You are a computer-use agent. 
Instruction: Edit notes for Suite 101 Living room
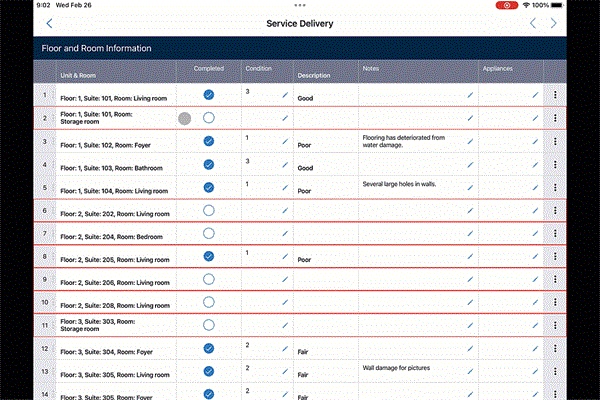pyautogui.click(x=470, y=95)
